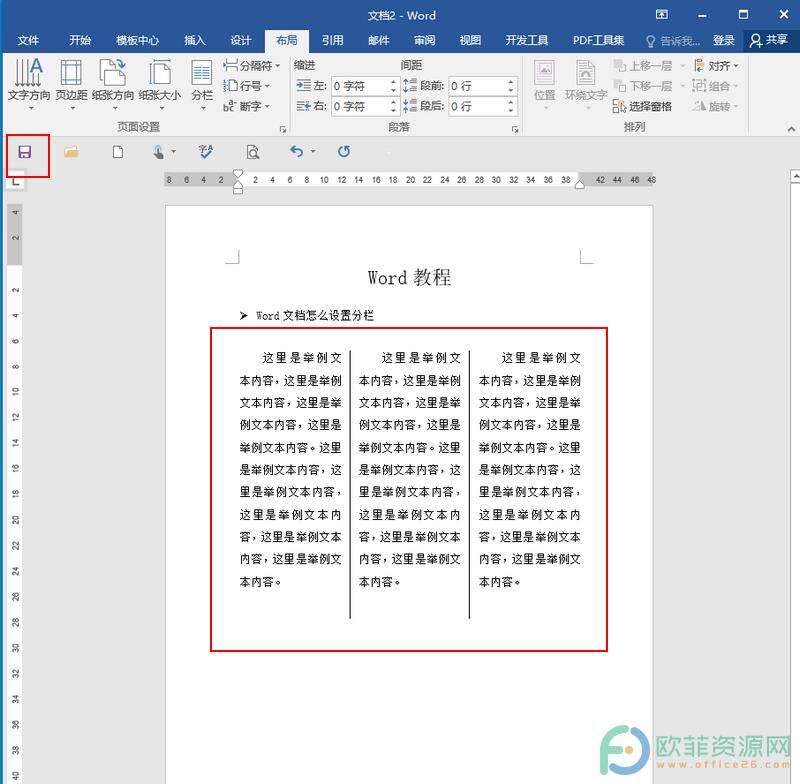Open 分栏 columns menu
800x784 pixels.
[202, 84]
